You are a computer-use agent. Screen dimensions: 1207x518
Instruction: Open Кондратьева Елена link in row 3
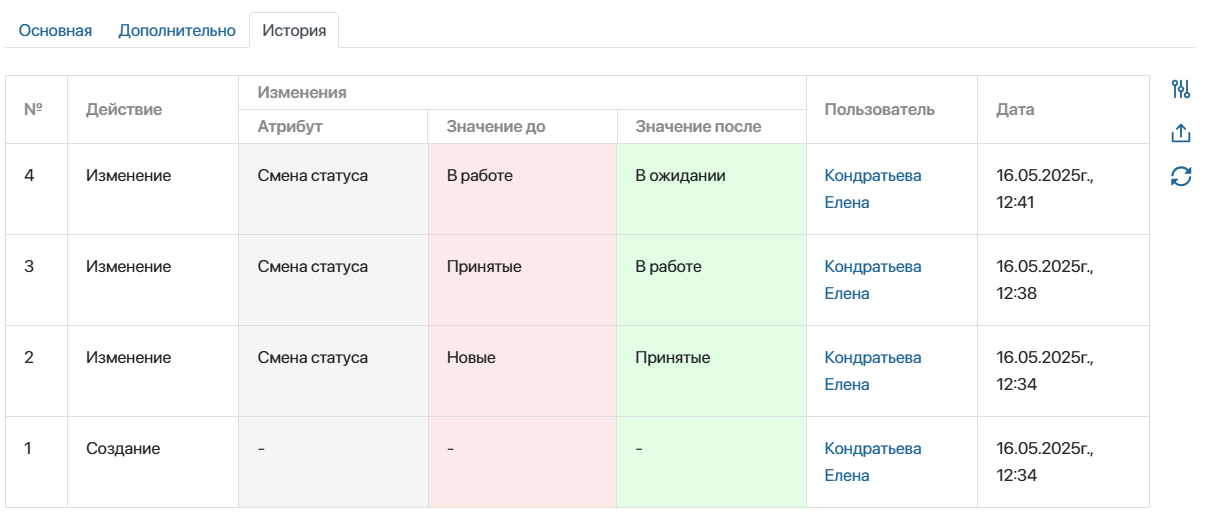click(872, 279)
